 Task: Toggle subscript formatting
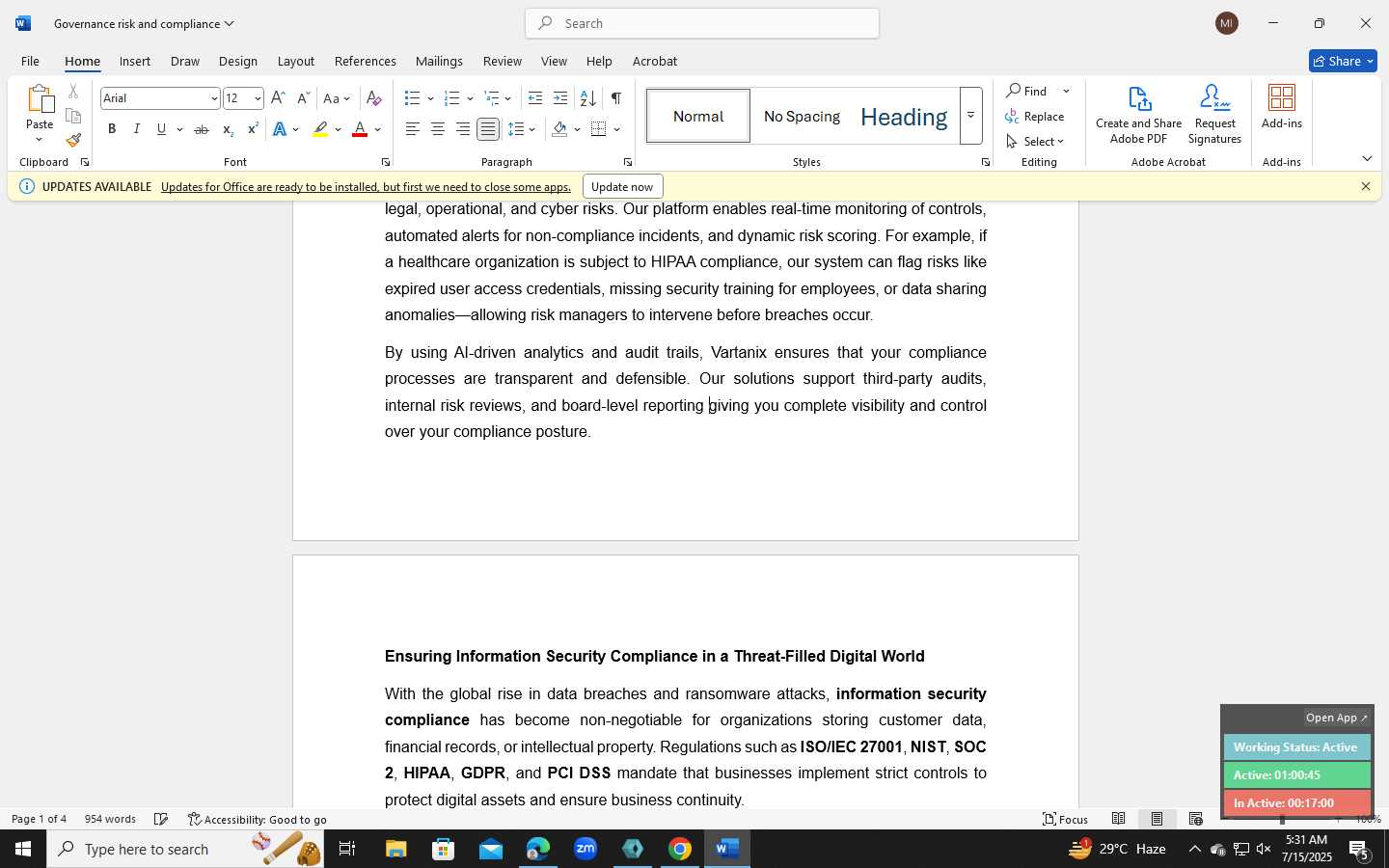[228, 129]
